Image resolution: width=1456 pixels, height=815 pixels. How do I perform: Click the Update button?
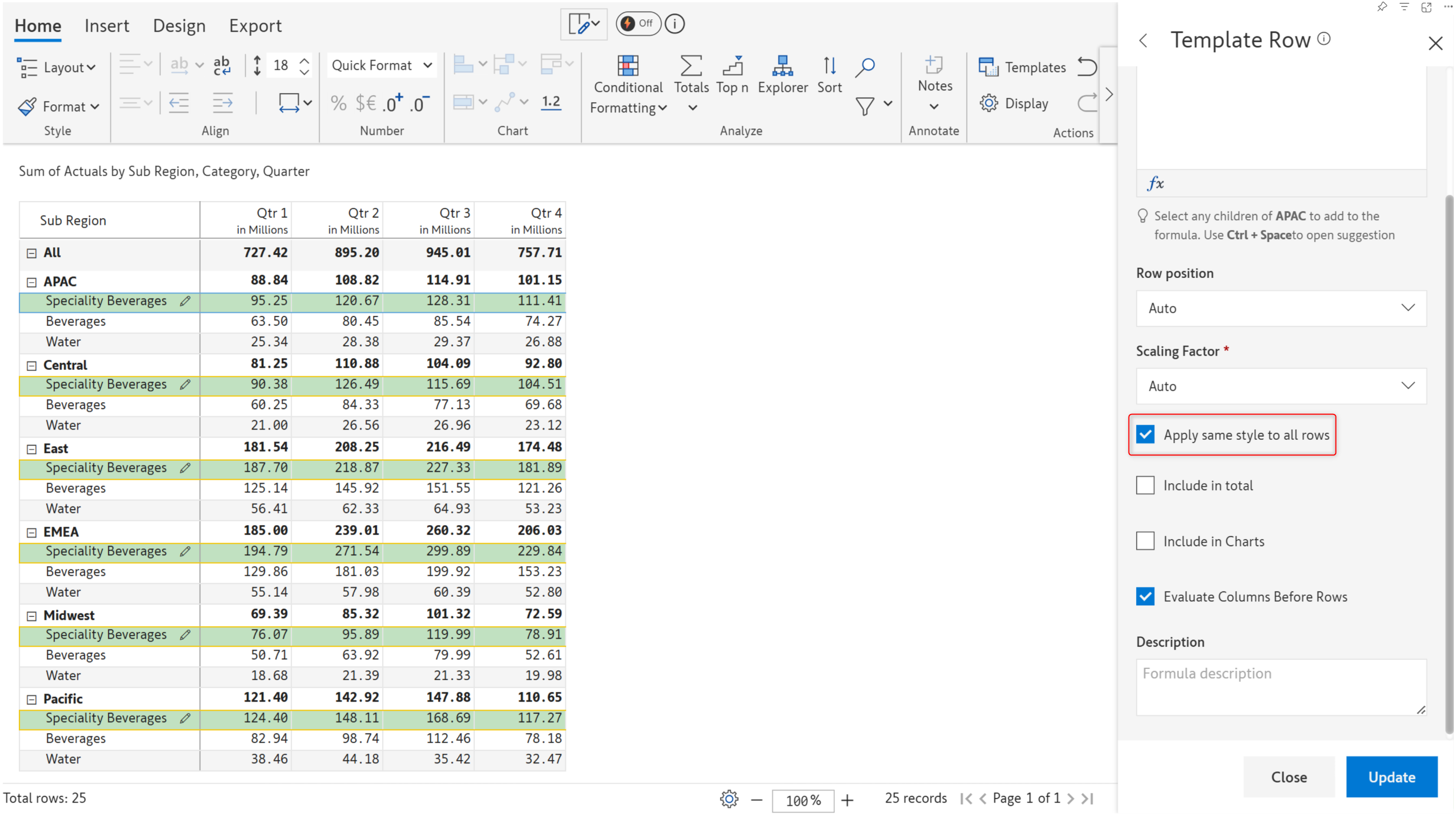tap(1391, 777)
